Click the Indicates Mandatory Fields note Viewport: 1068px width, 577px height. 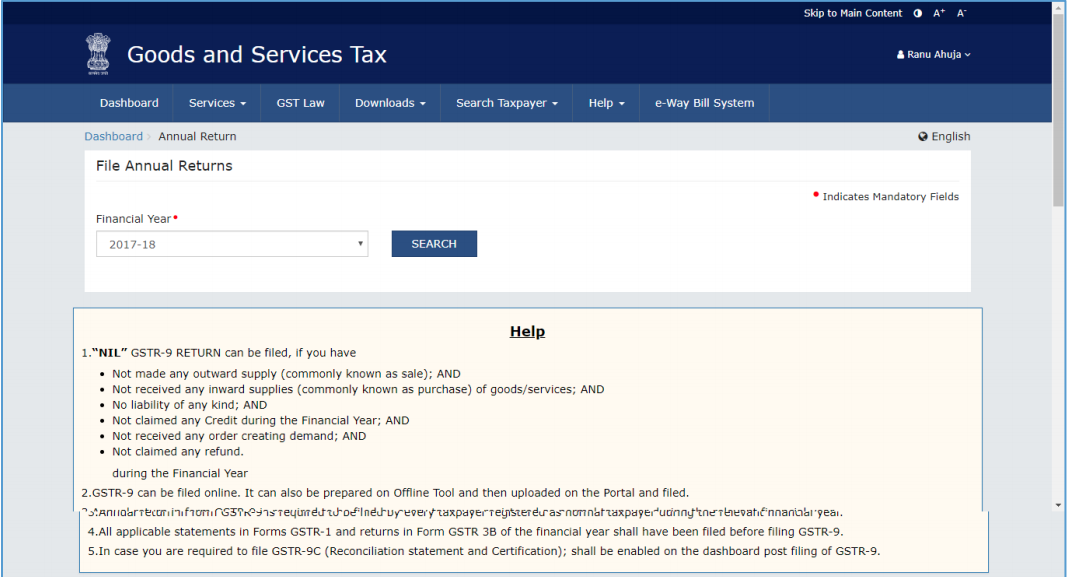pyautogui.click(x=890, y=196)
